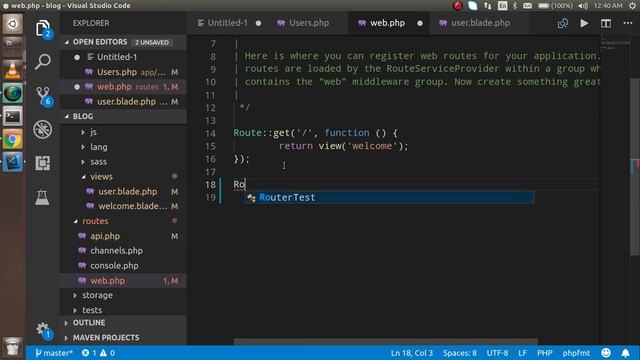Open the Extensions view
Image resolution: width=640 pixels, height=360 pixels.
point(42,163)
